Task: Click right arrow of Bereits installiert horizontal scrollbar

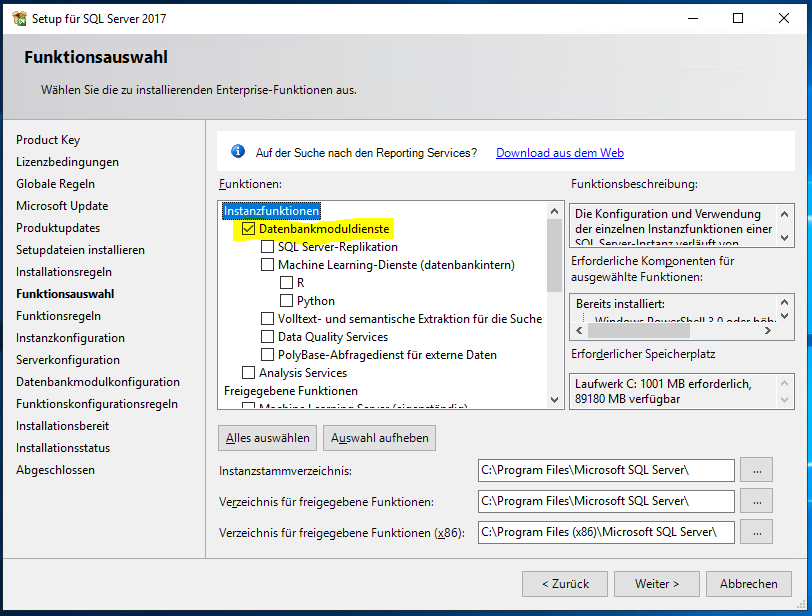Action: (768, 330)
